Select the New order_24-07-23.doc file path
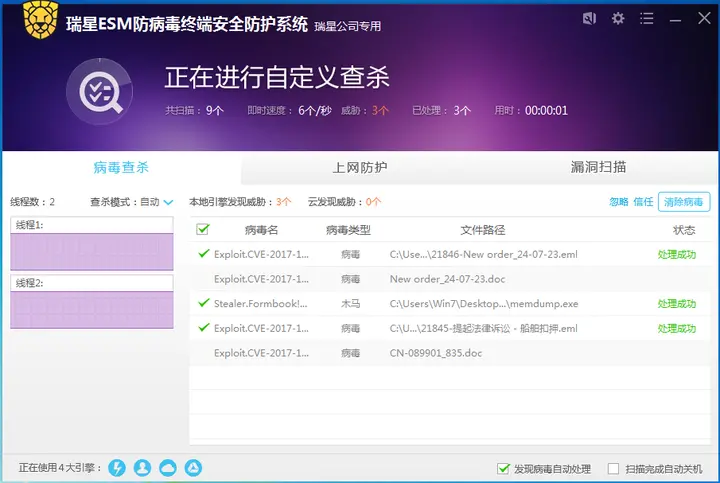 coord(447,279)
